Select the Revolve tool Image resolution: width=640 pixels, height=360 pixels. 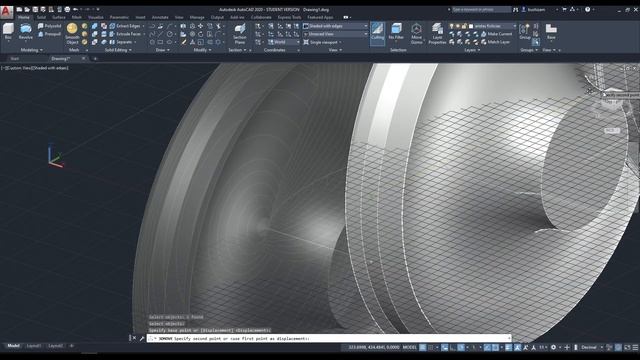tap(25, 31)
